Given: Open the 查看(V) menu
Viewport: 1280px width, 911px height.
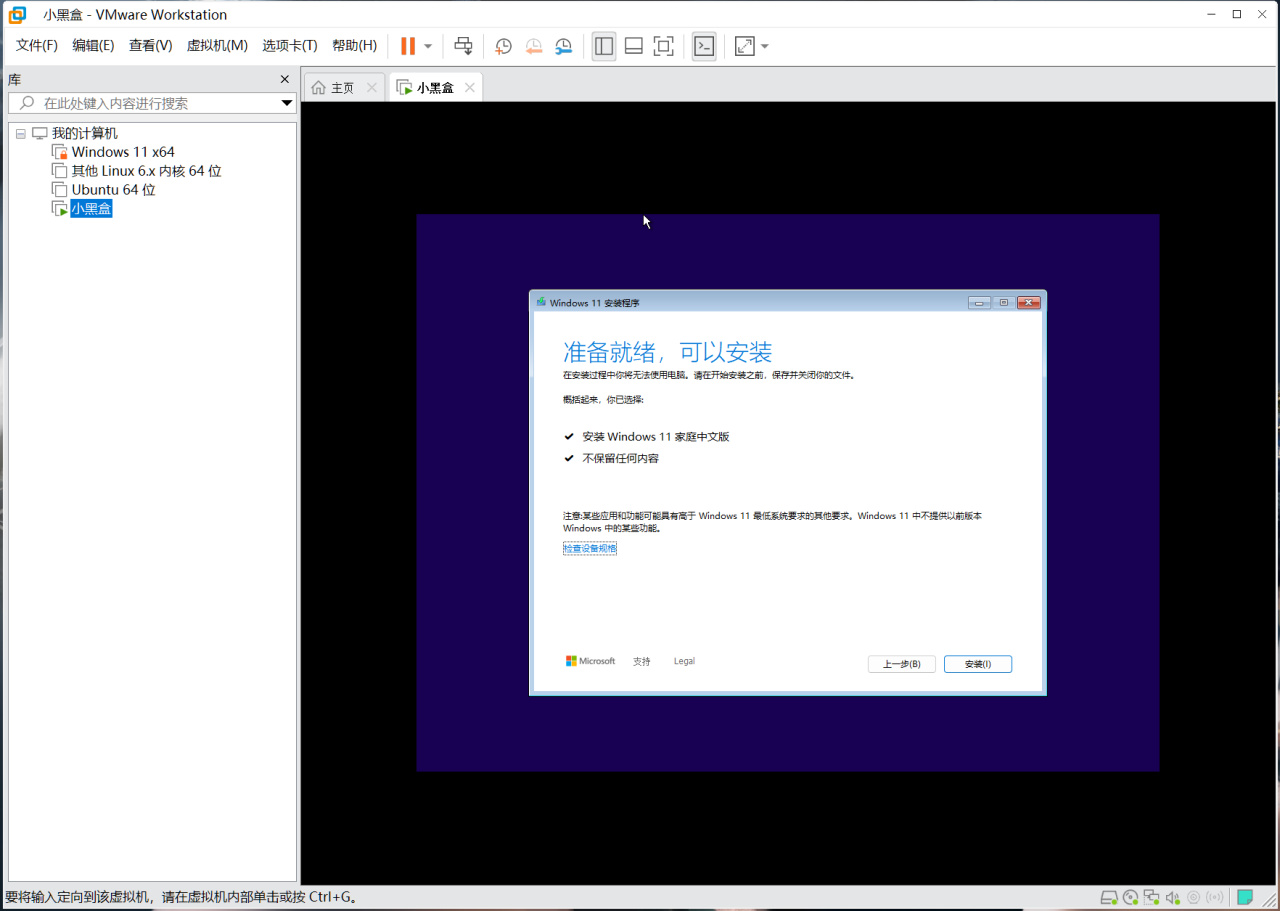Looking at the screenshot, I should coord(150,46).
